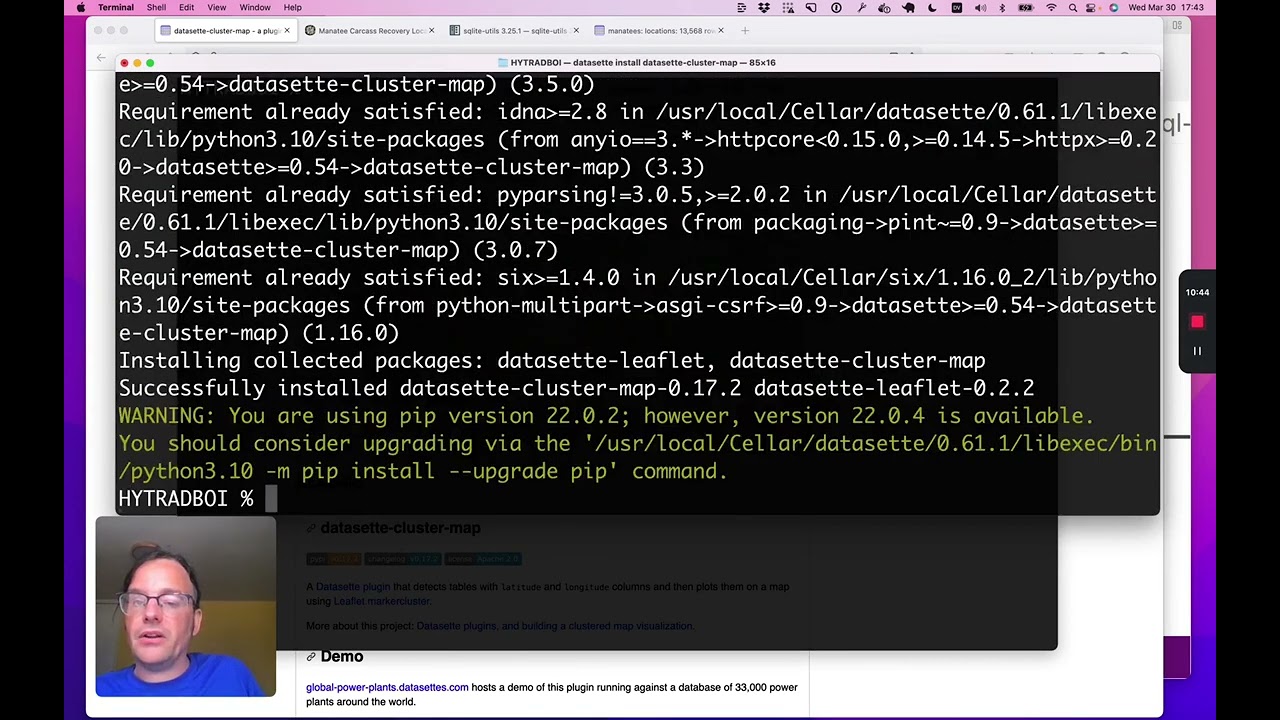Click the Demo heading anchor link icon
The height and width of the screenshot is (720, 1280).
311,656
